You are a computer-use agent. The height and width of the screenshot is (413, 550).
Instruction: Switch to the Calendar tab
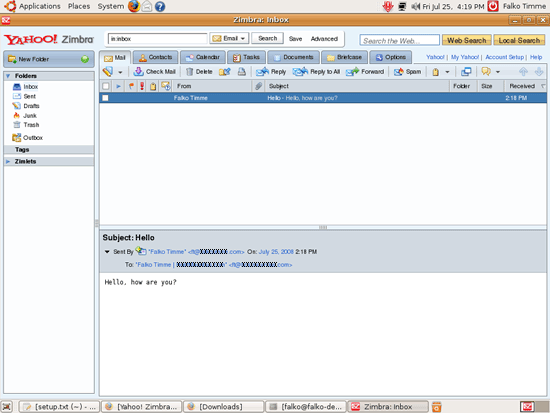click(203, 57)
